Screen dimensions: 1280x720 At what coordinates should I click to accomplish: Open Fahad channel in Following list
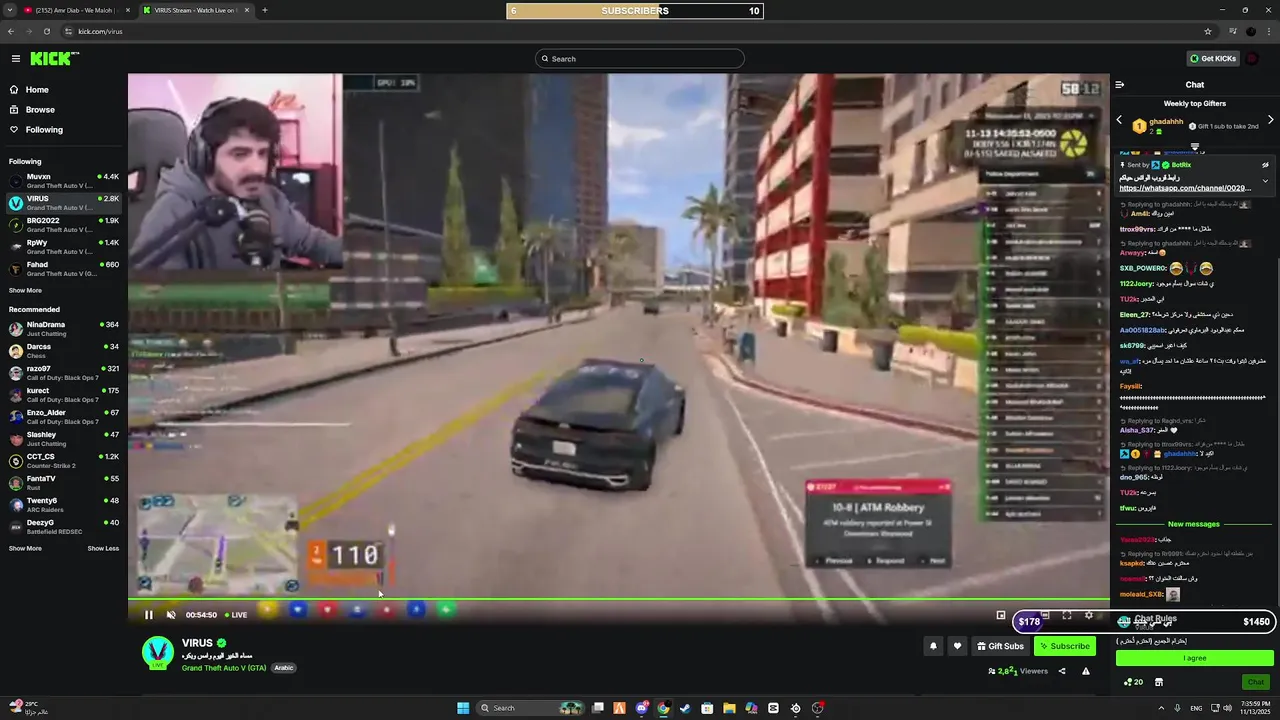[x=64, y=269]
